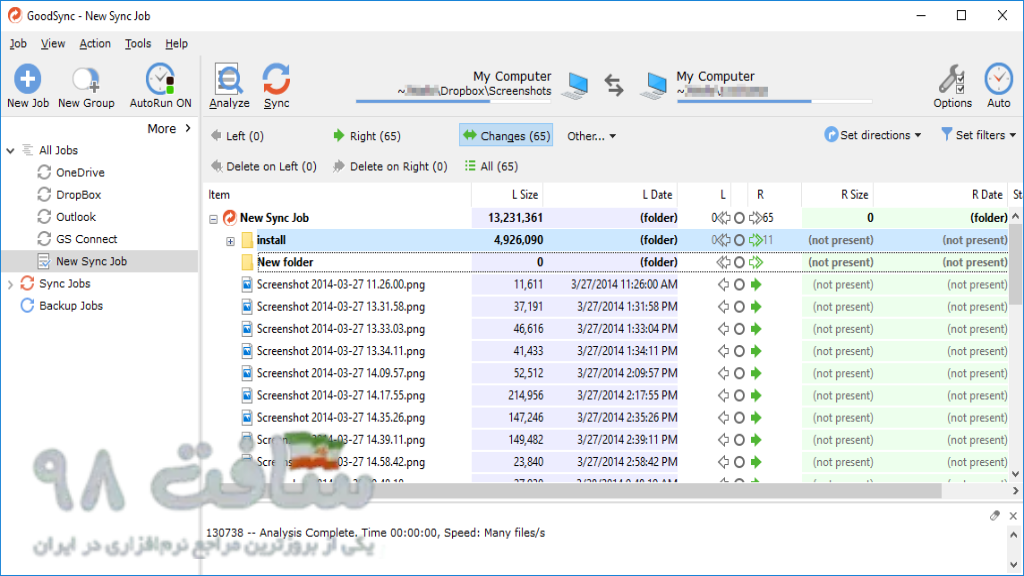Click New folder yellow folder icon

coord(247,263)
